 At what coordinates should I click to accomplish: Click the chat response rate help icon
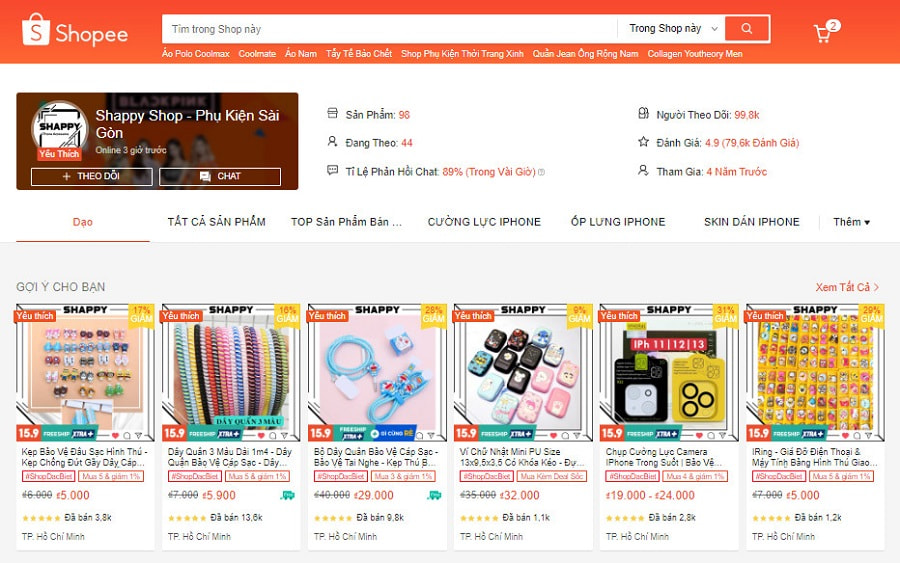coord(541,172)
